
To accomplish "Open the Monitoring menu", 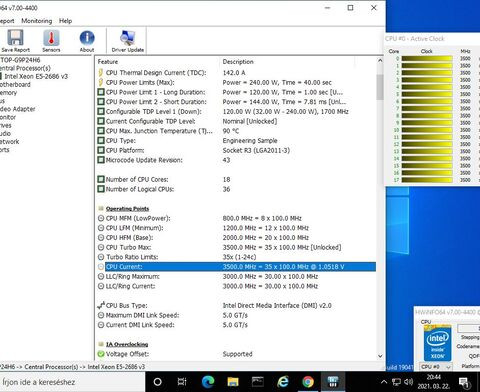I will [37, 21].
